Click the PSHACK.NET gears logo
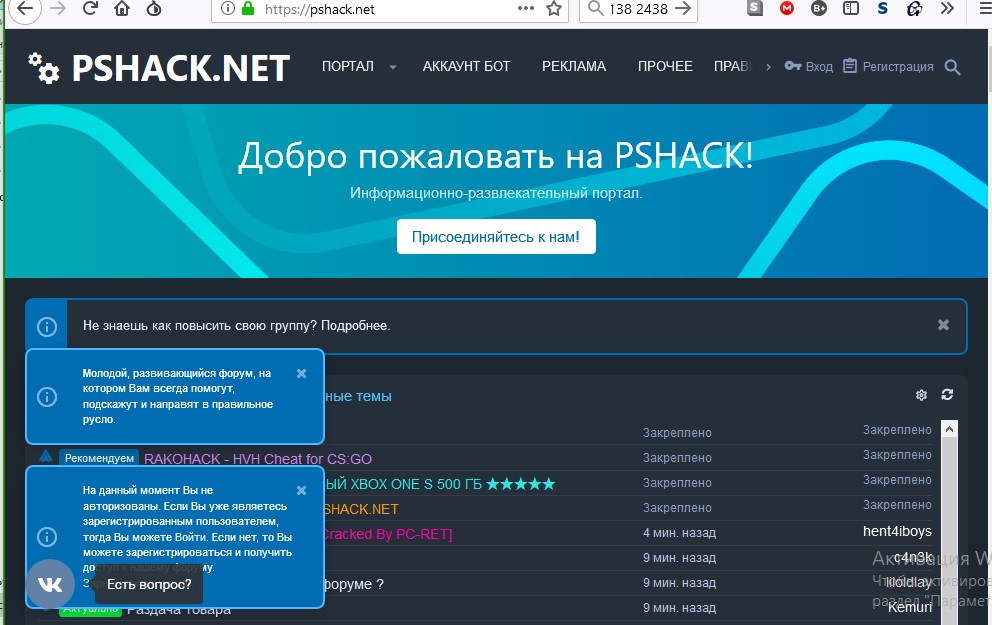Image resolution: width=992 pixels, height=625 pixels. coord(43,67)
